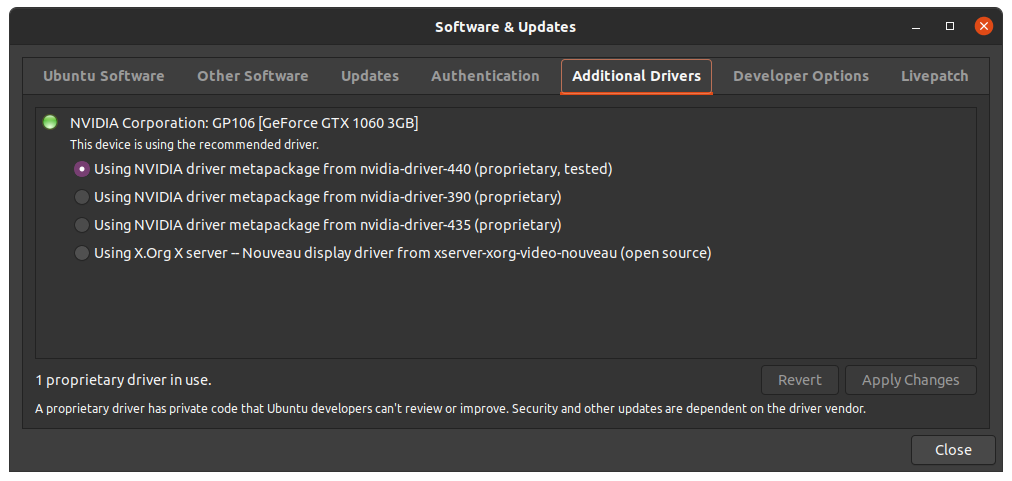This screenshot has height=481, width=1012.
Task: Click the Software & Updates title bar
Action: pyautogui.click(x=505, y=27)
